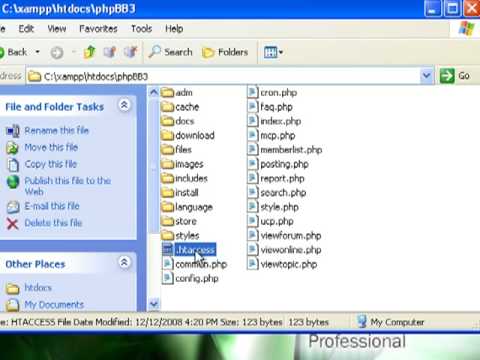
Task: Open the Search pane
Action: point(171,52)
